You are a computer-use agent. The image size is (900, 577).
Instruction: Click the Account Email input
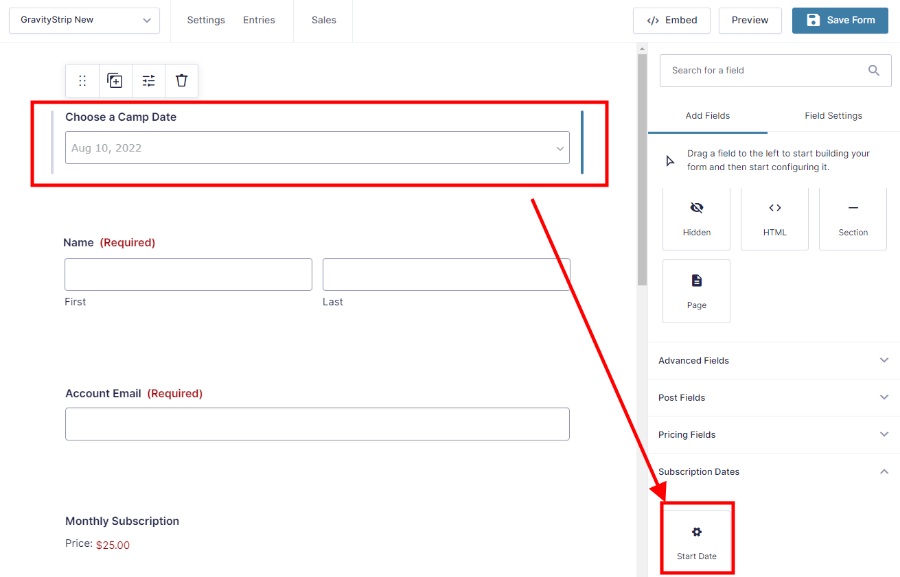point(317,424)
